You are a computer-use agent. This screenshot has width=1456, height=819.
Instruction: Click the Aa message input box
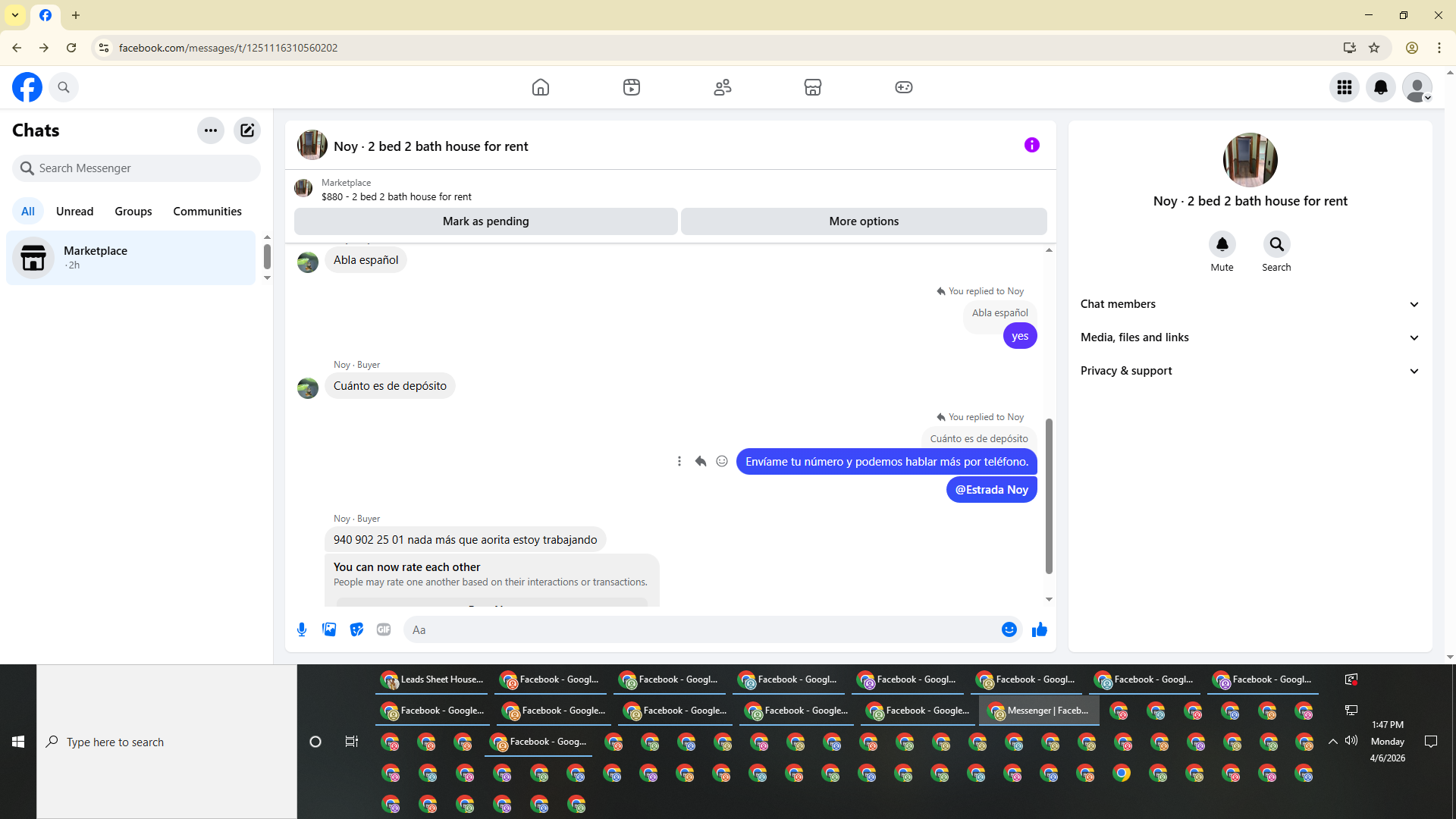[701, 630]
